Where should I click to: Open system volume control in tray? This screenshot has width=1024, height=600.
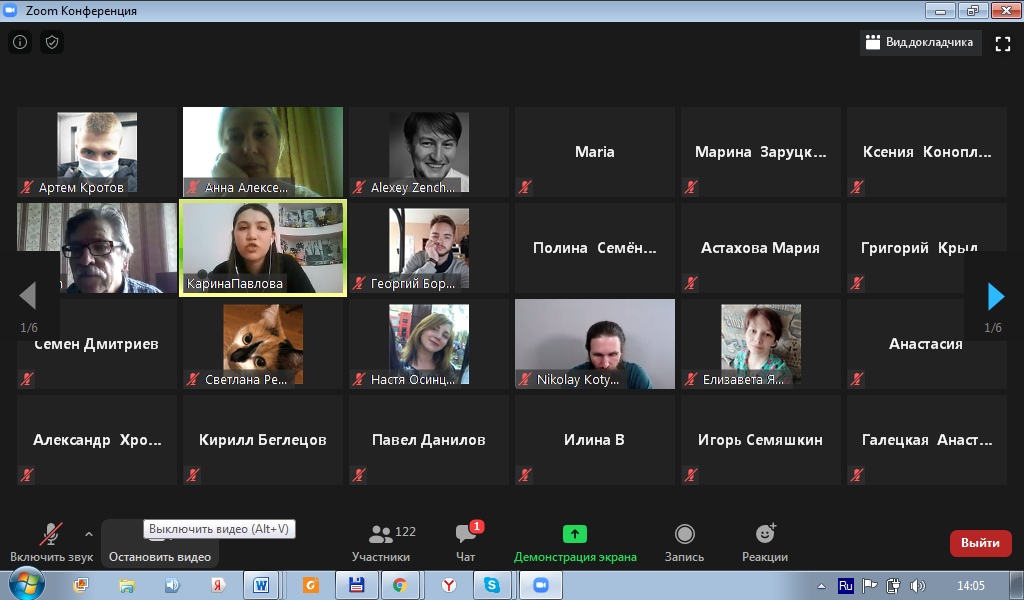pyautogui.click(x=918, y=586)
